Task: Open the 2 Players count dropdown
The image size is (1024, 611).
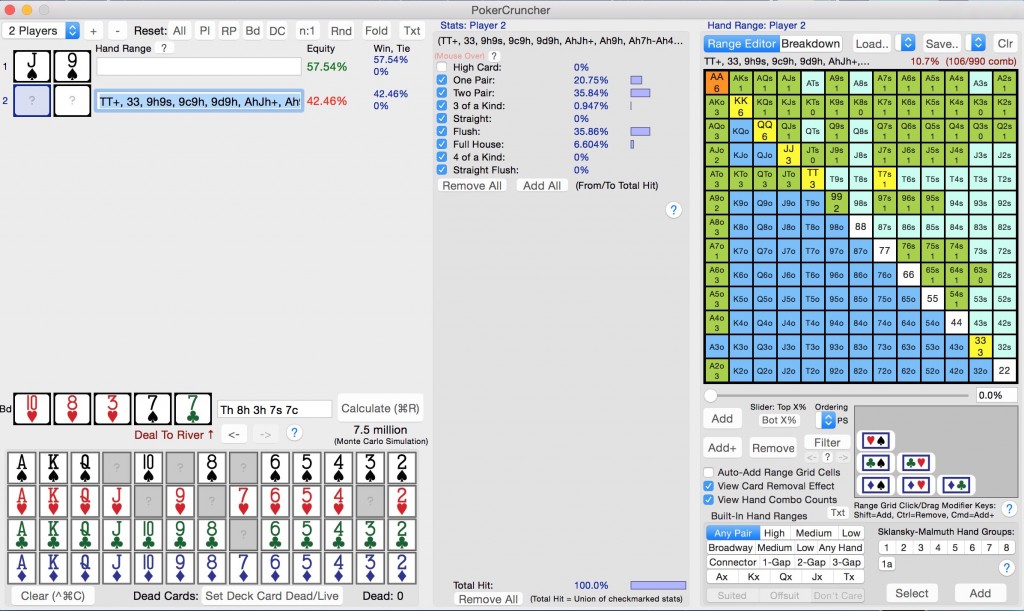Action: [x=41, y=31]
